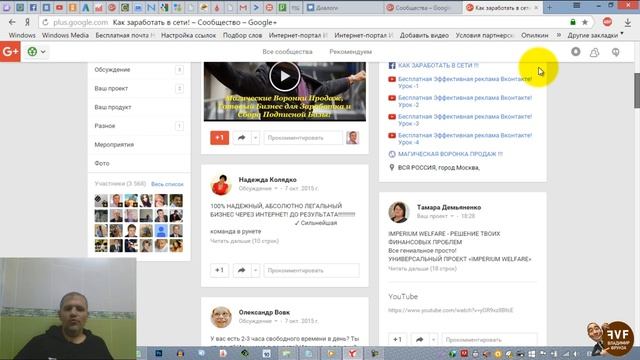The height and width of the screenshot is (360, 640).
Task: Open browser downloads arrow icon
Action: point(627,22)
